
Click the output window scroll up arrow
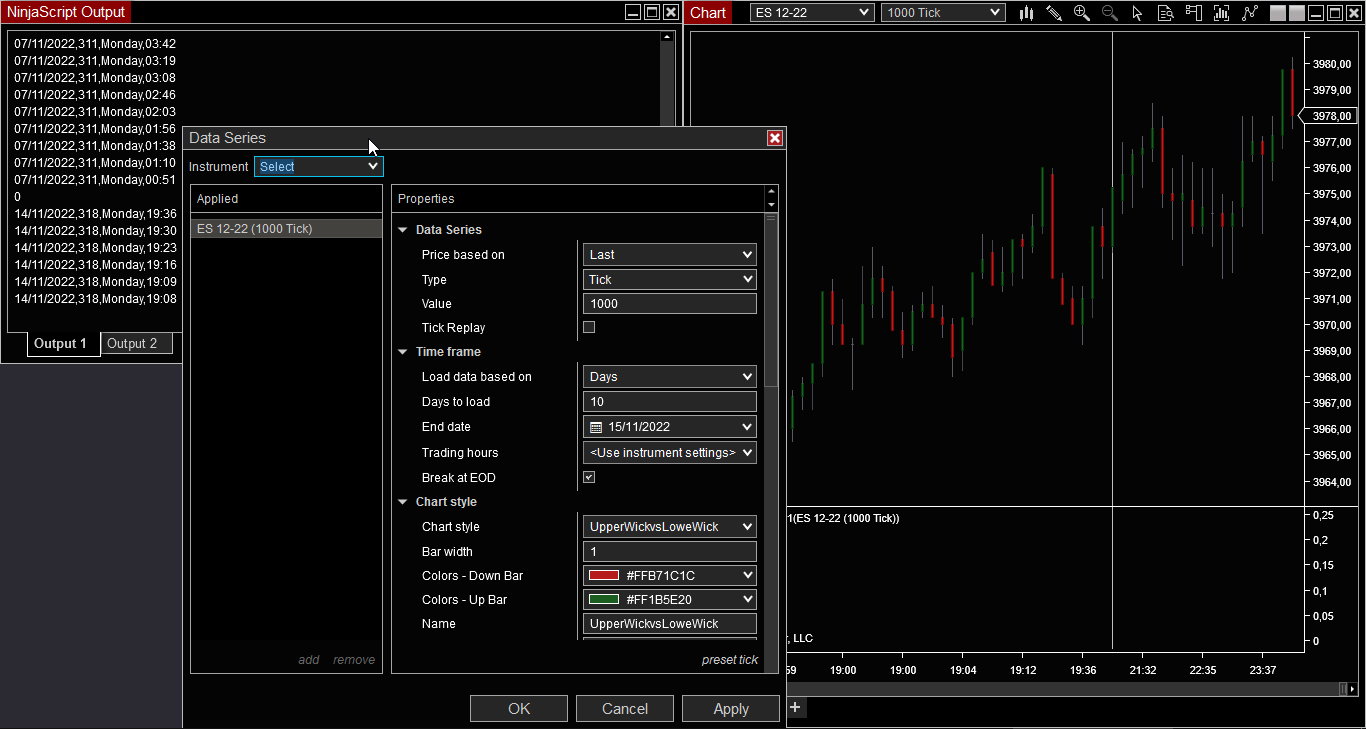click(x=667, y=38)
